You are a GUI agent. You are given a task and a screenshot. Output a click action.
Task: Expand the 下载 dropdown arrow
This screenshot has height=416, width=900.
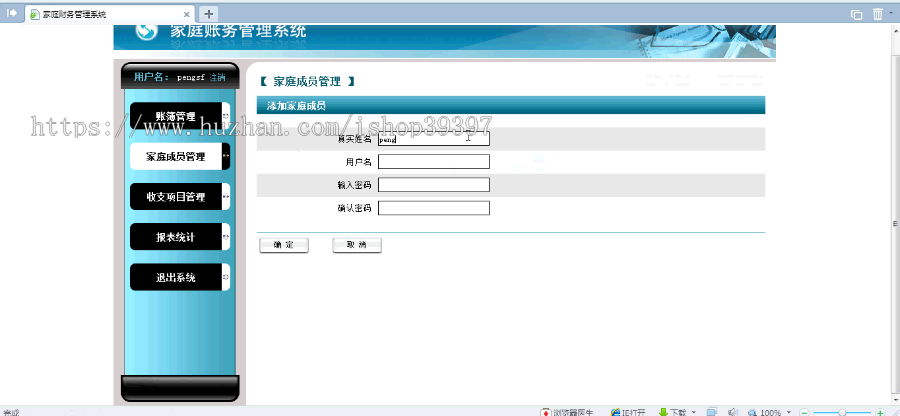coord(694,412)
